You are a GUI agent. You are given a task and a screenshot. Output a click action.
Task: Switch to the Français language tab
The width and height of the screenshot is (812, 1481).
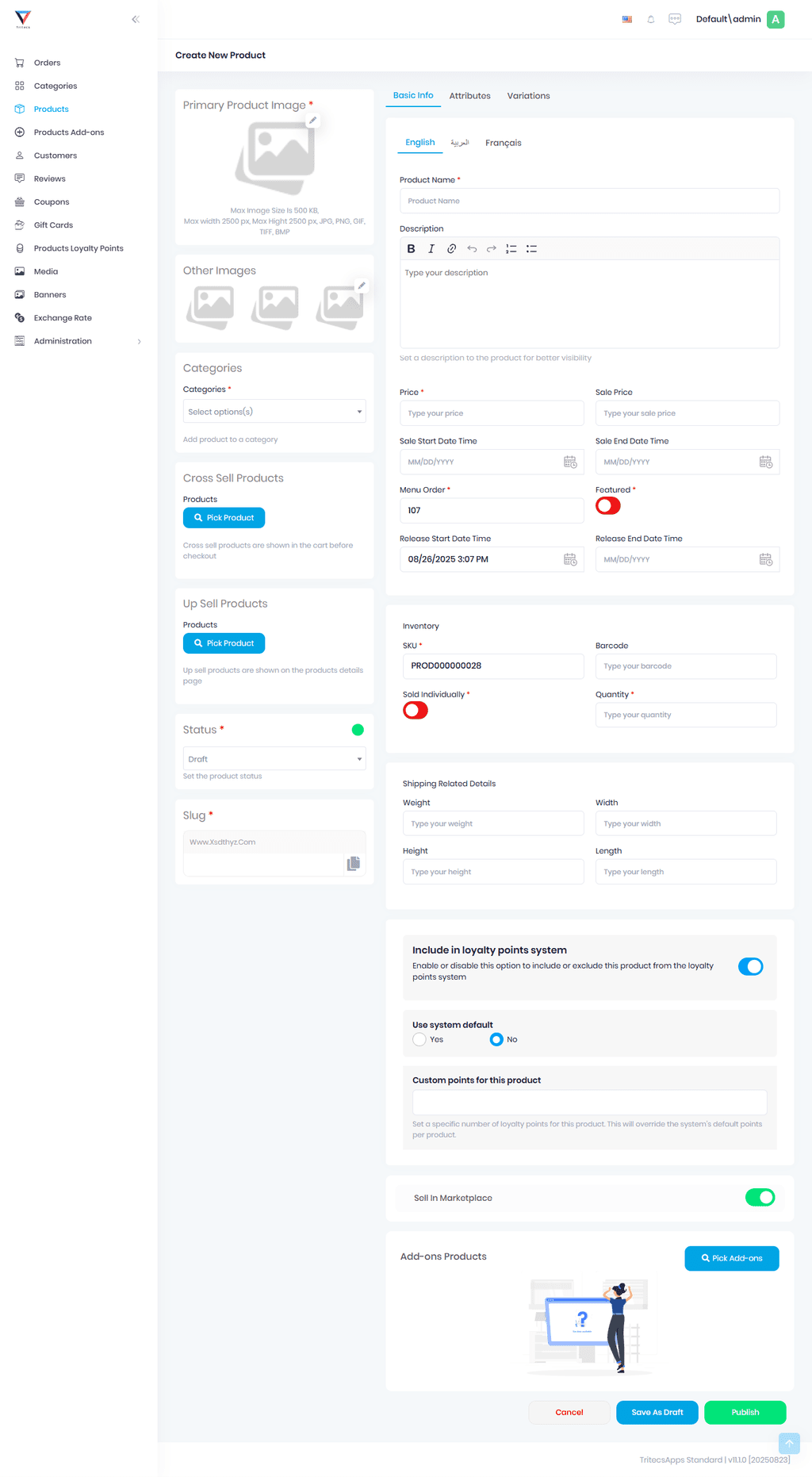(504, 144)
